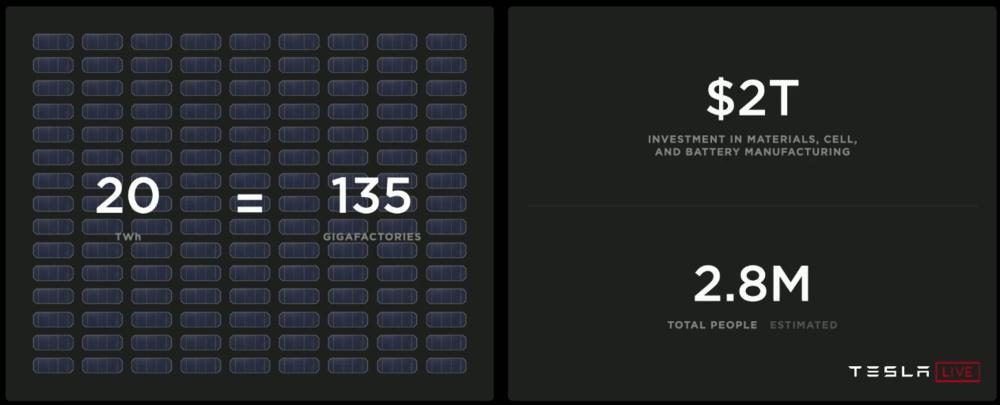Select the large "20" figure

coord(128,197)
